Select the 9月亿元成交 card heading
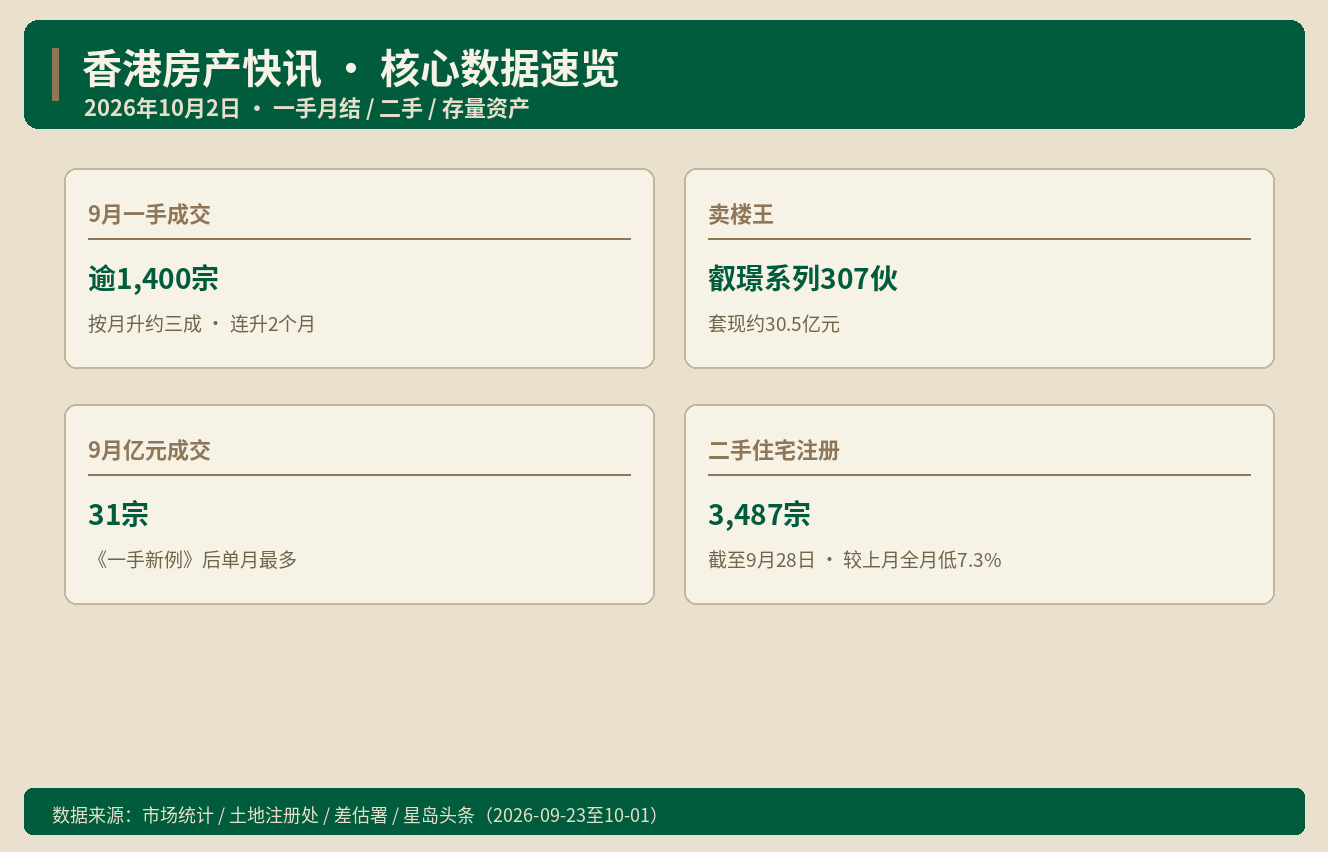1328x852 pixels. tap(149, 450)
